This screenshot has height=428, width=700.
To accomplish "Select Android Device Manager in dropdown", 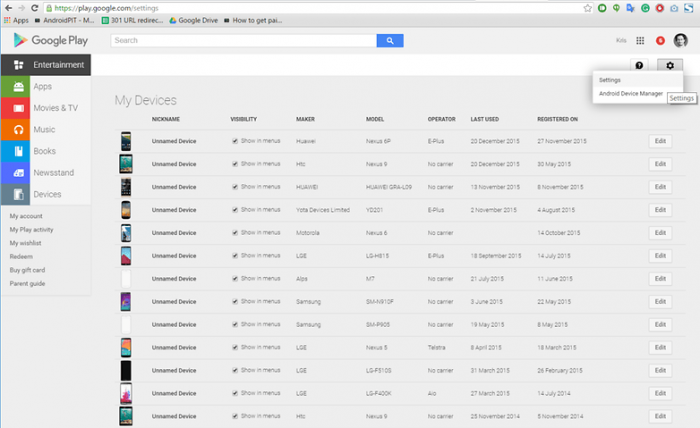I will 630,94.
